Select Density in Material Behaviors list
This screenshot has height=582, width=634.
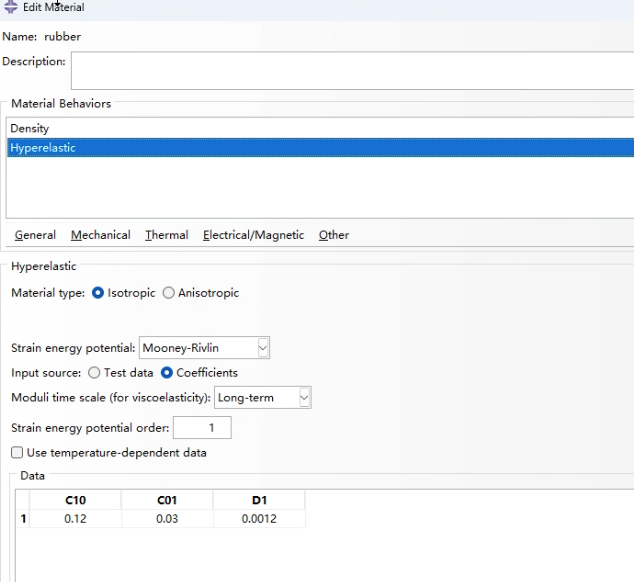(320, 129)
